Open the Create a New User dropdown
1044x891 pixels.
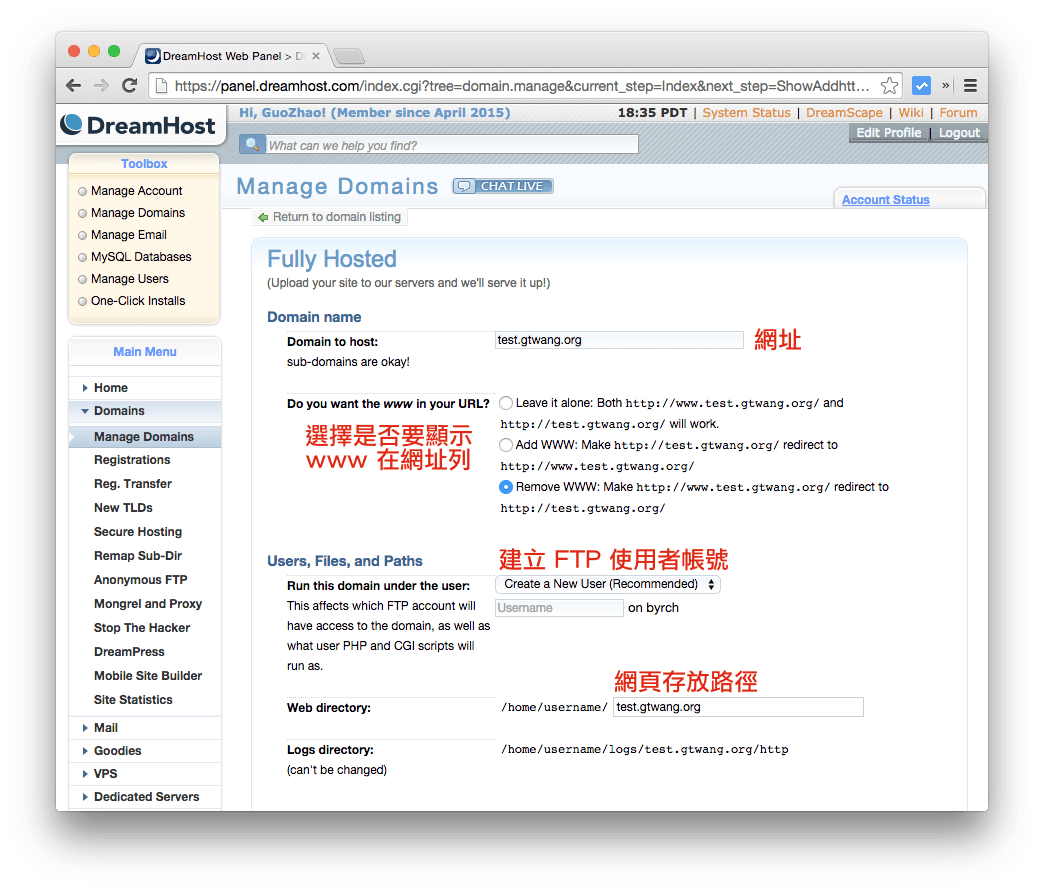tap(608, 584)
